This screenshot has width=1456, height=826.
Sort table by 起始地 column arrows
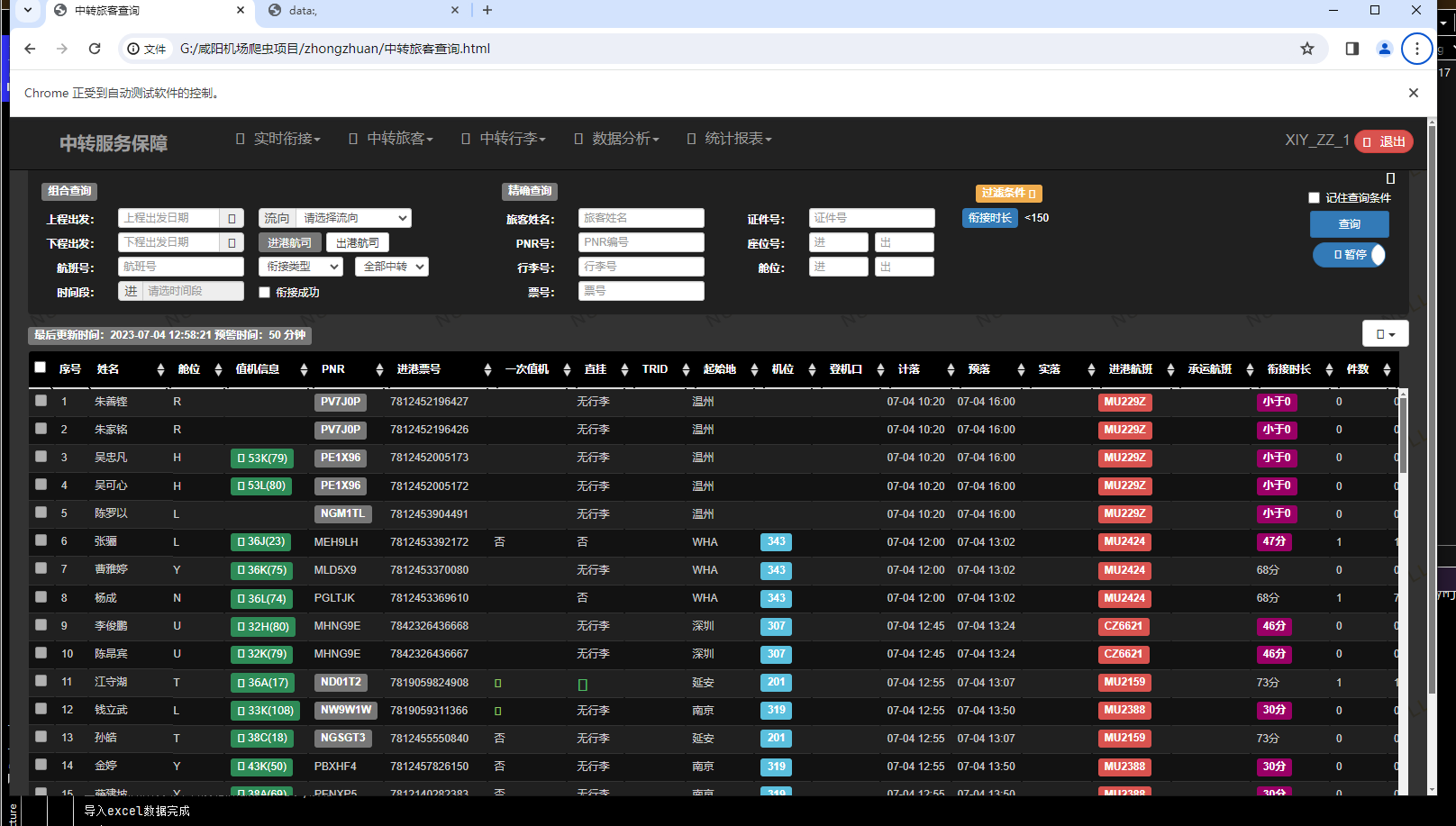(x=754, y=369)
